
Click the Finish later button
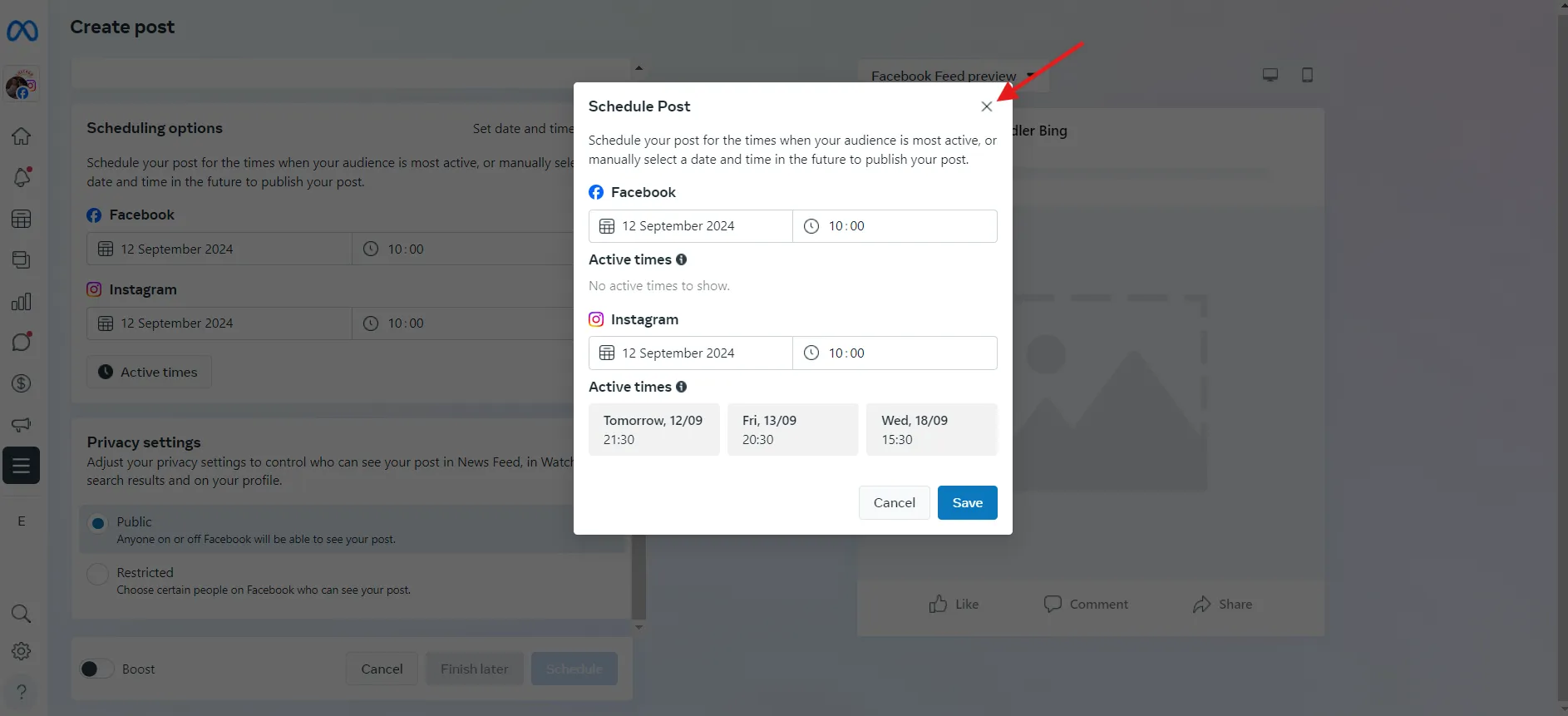474,668
